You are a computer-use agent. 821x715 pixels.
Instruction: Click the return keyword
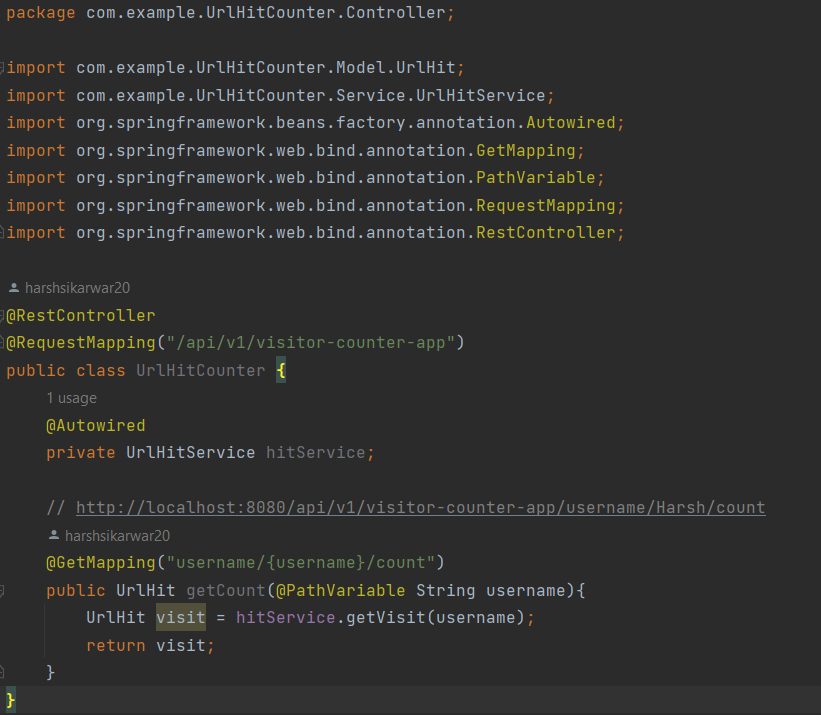coord(116,646)
